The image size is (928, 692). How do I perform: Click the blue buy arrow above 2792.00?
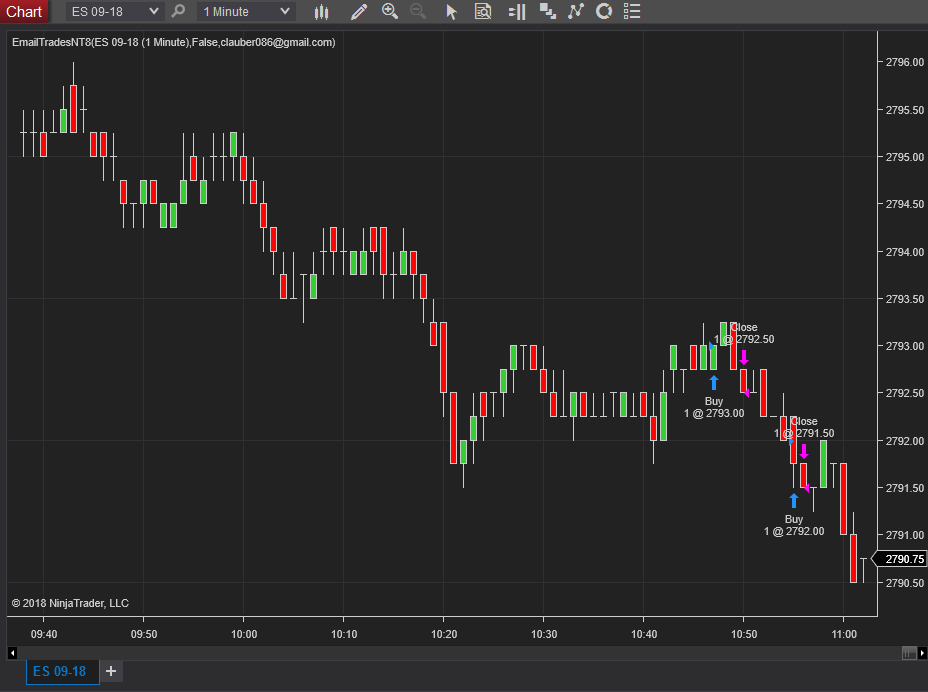(794, 500)
